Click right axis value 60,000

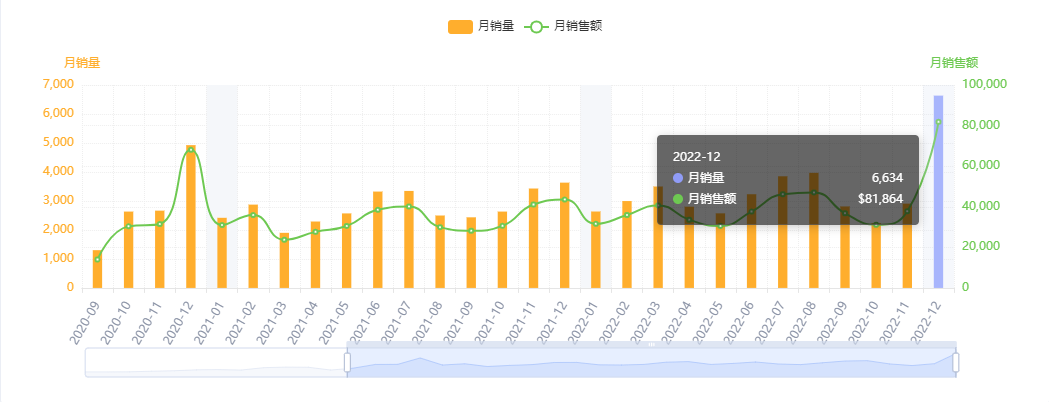981,165
